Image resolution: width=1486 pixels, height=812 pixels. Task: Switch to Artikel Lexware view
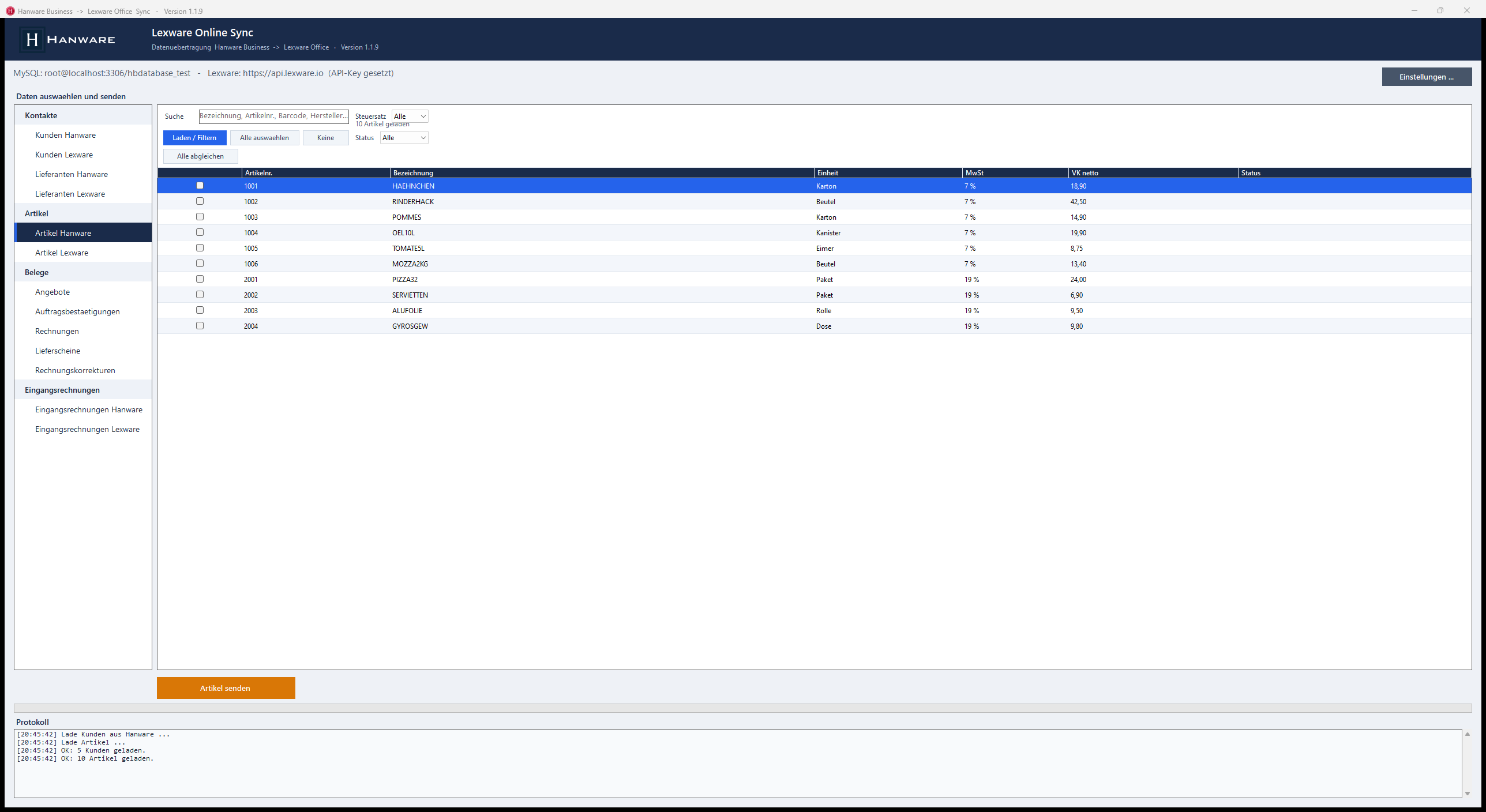tap(83, 253)
